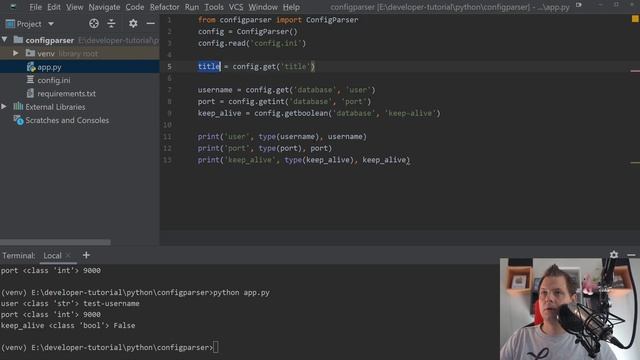Image resolution: width=640 pixels, height=360 pixels.
Task: Click the requirements.txt file icon
Action: [30, 93]
